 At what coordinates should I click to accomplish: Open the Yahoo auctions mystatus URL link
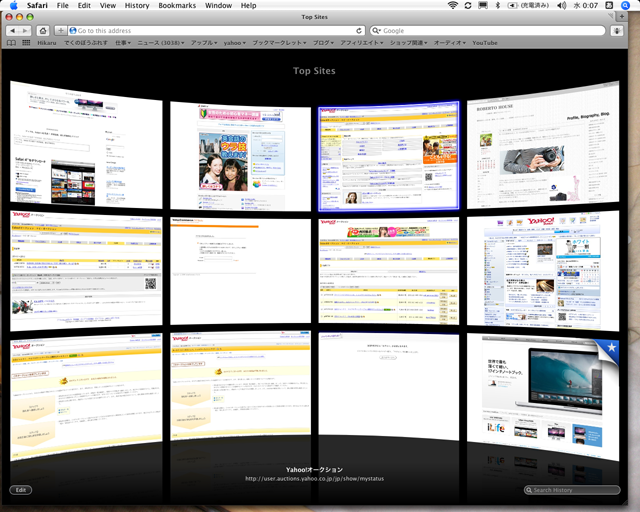[314, 479]
